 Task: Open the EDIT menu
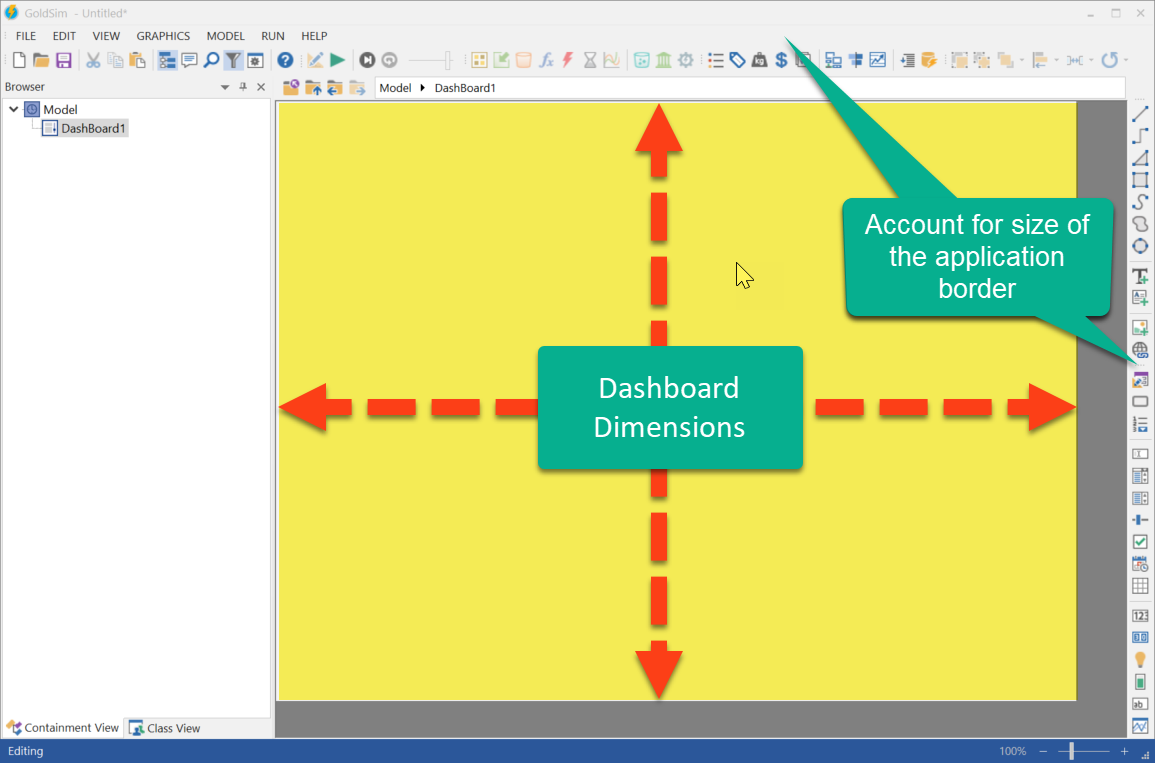64,35
